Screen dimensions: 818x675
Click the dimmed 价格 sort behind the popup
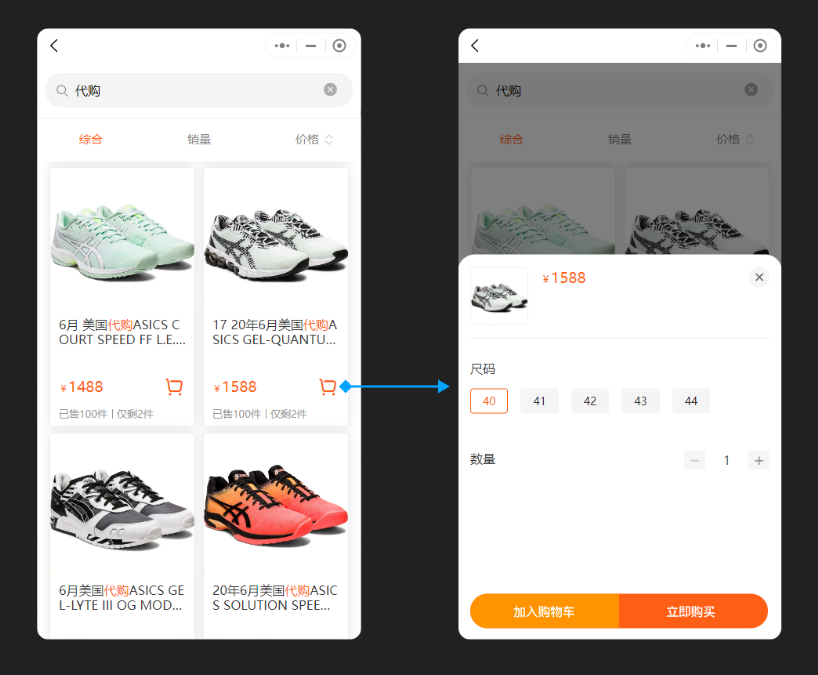[x=735, y=139]
